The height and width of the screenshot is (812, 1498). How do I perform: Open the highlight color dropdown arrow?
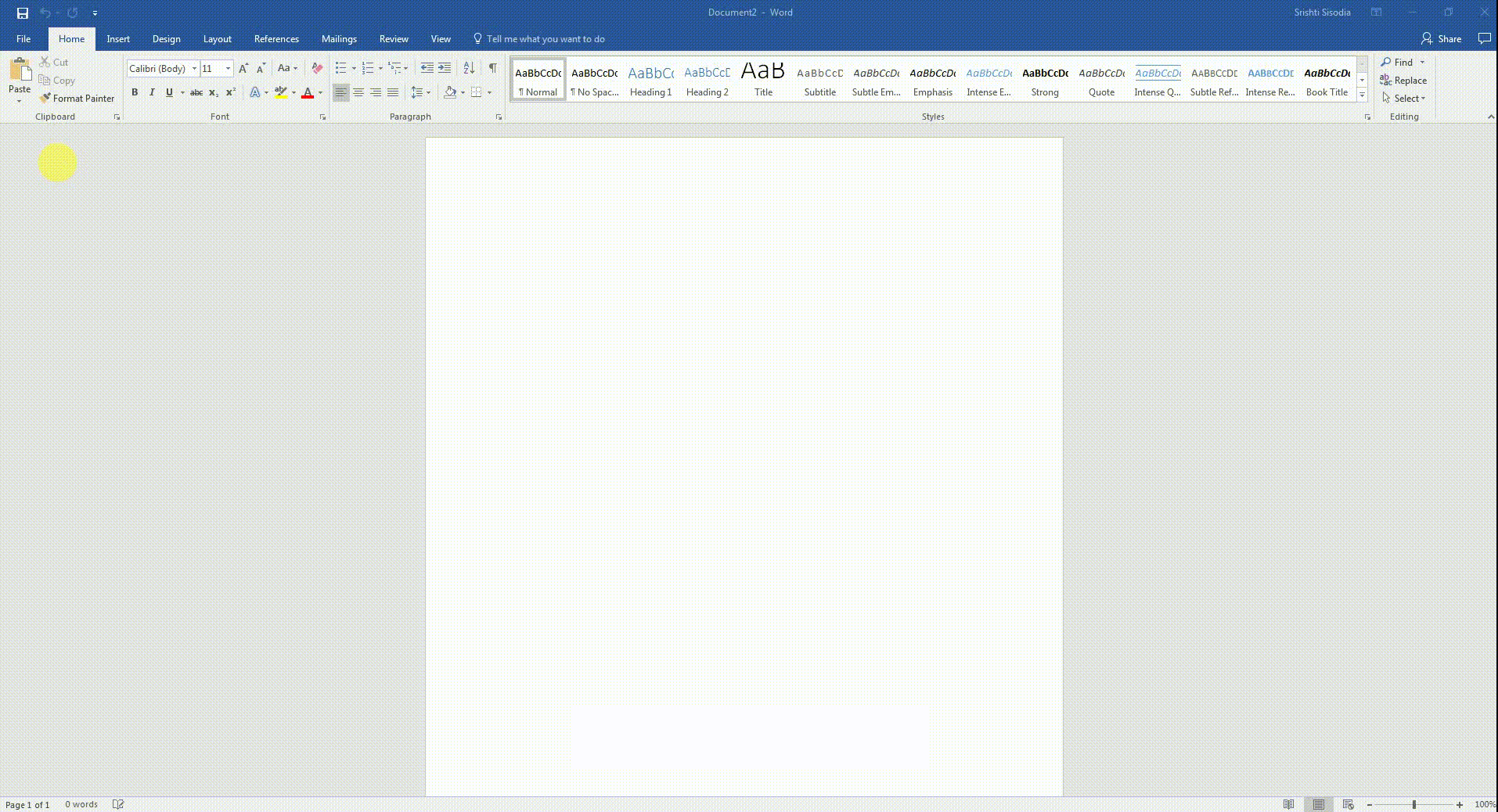coord(293,92)
